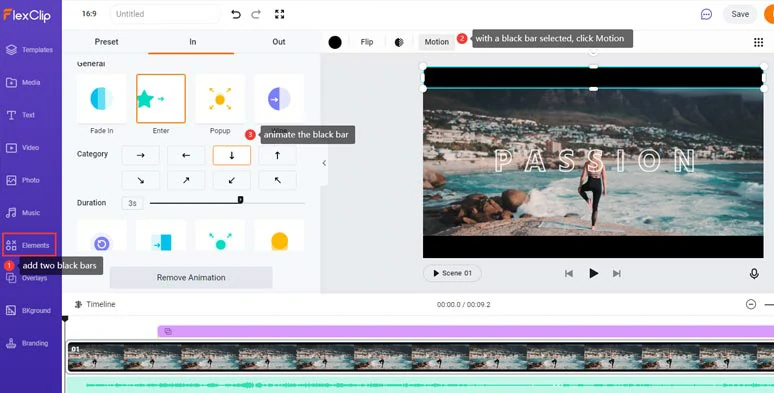Switch to the Out animation tab
The height and width of the screenshot is (393, 774).
[x=279, y=42]
